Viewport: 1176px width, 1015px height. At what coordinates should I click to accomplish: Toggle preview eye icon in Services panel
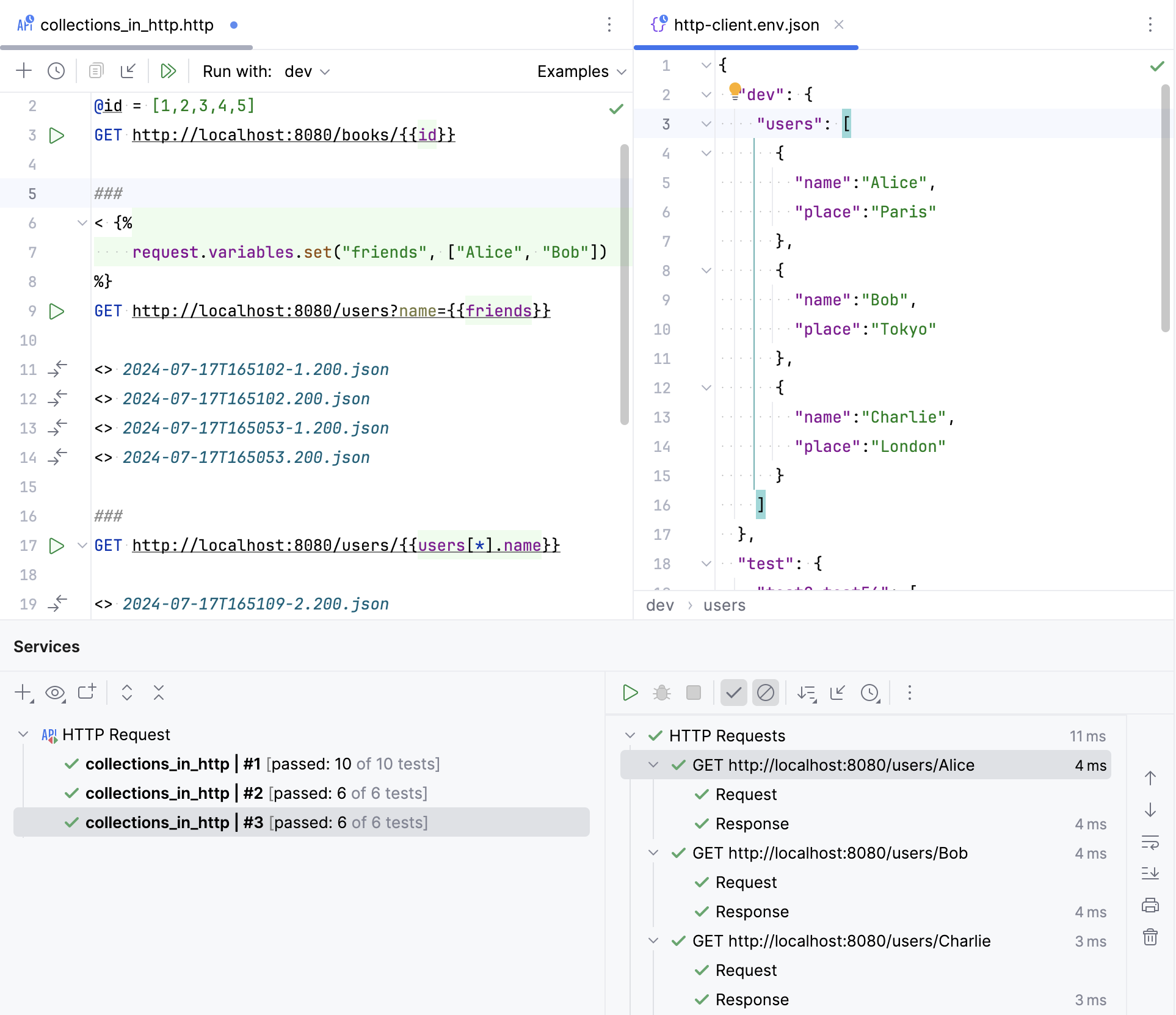tap(56, 693)
